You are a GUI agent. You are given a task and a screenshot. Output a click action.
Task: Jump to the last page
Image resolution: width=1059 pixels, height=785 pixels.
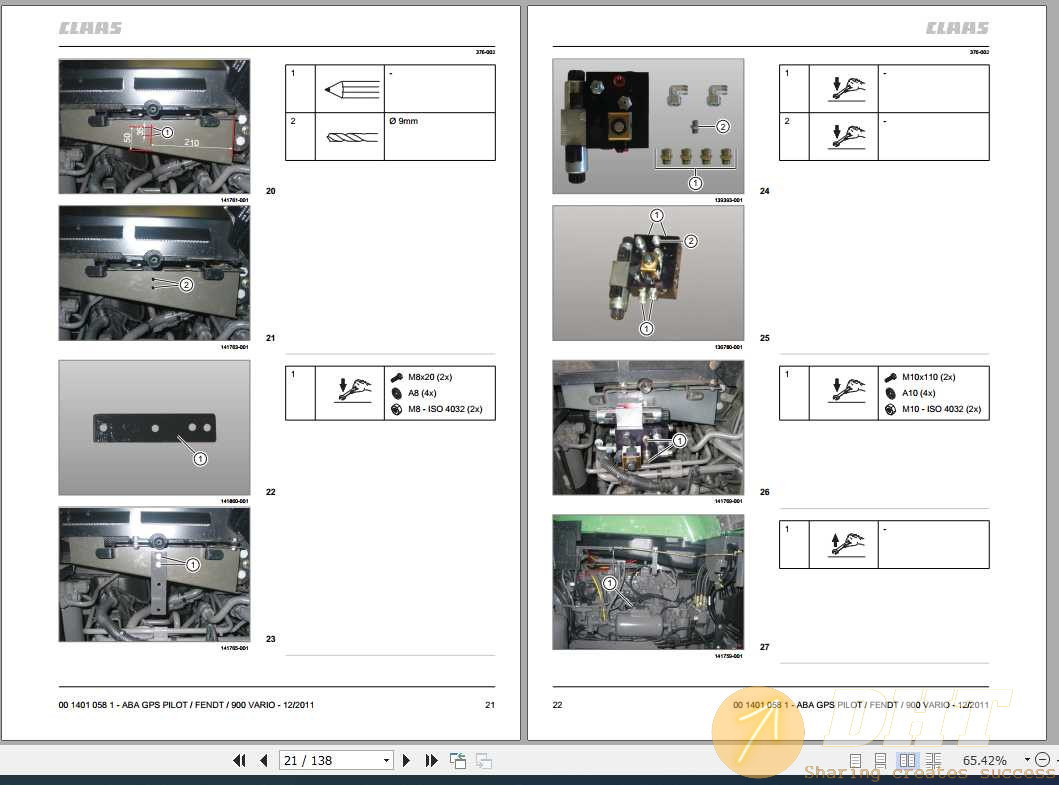tap(431, 761)
